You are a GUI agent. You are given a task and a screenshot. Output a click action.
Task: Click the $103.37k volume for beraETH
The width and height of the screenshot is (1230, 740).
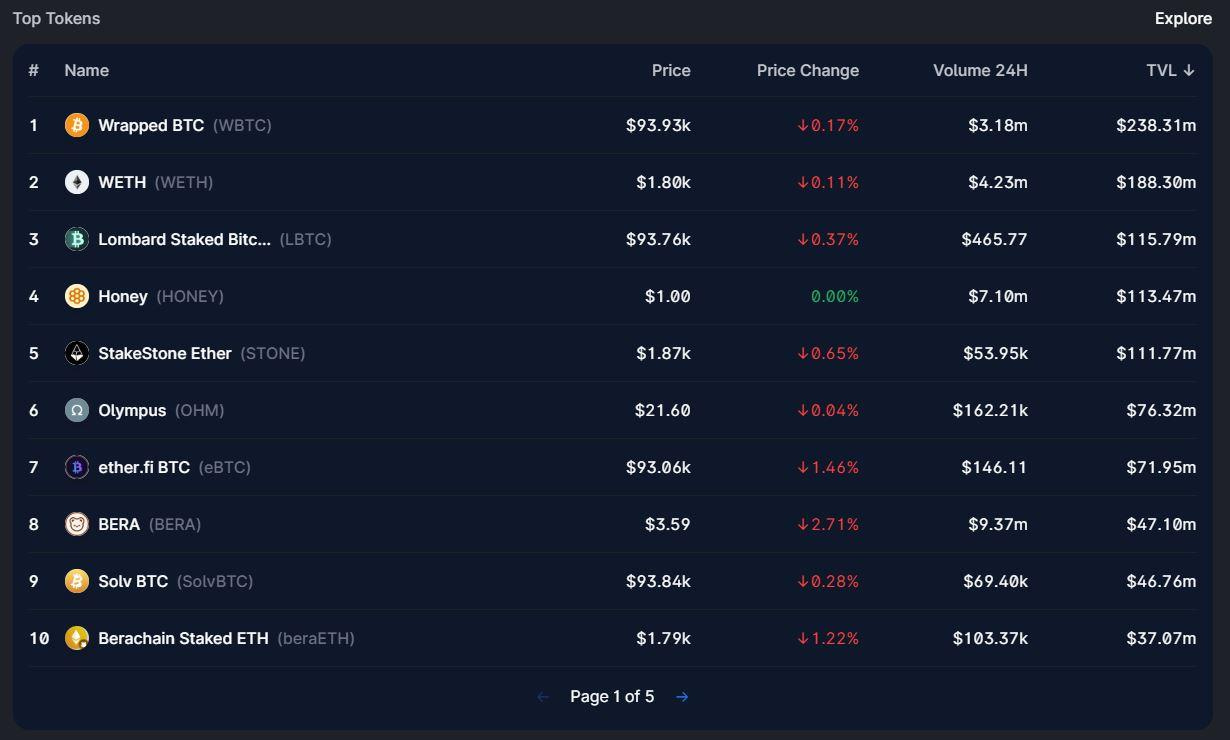pos(991,638)
